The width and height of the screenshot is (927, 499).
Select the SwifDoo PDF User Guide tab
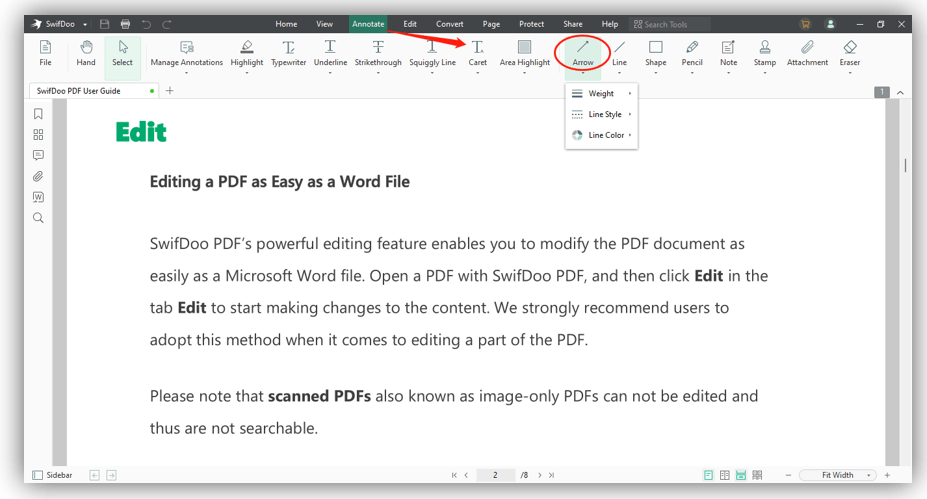(x=93, y=90)
